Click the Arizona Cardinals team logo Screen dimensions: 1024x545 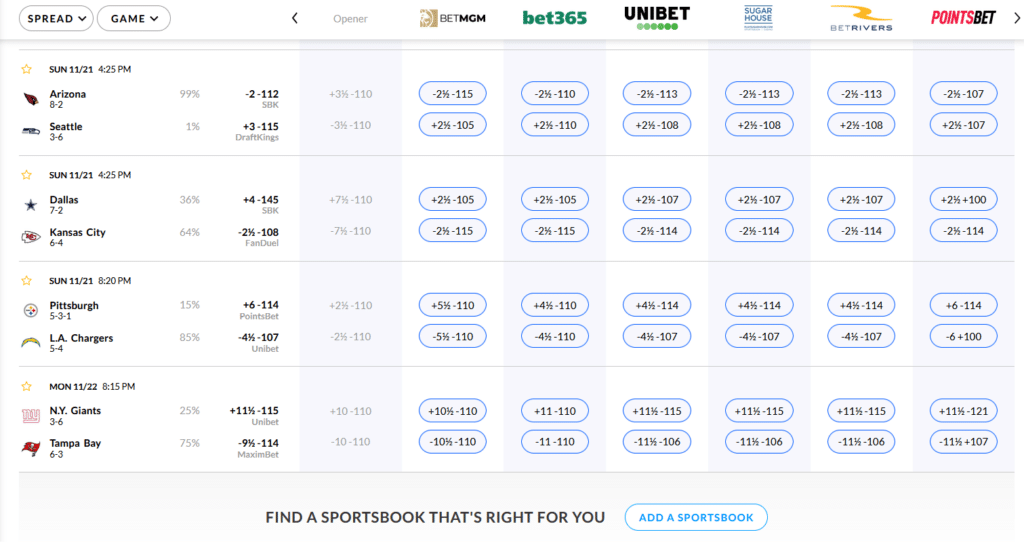click(31, 98)
